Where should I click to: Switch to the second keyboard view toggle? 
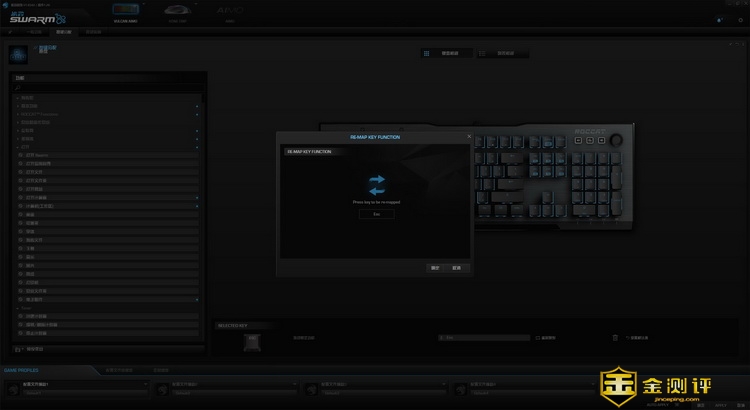[497, 52]
